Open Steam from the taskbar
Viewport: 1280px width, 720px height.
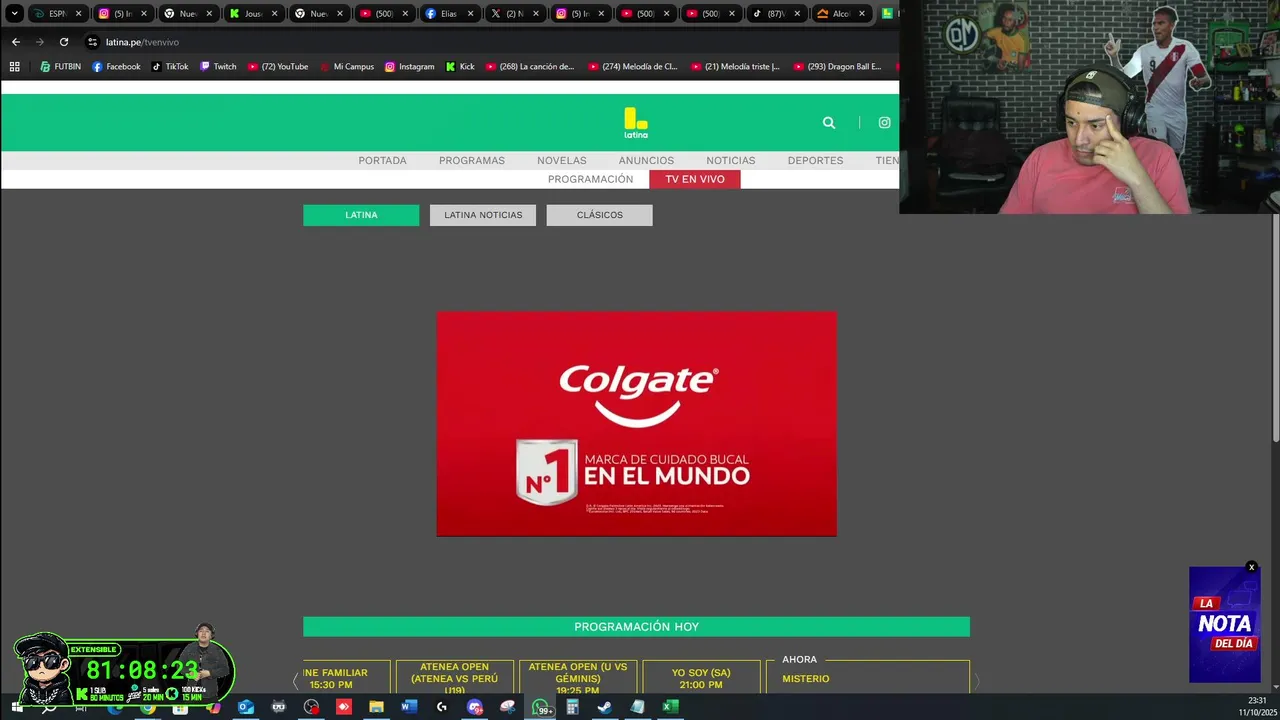(x=605, y=707)
